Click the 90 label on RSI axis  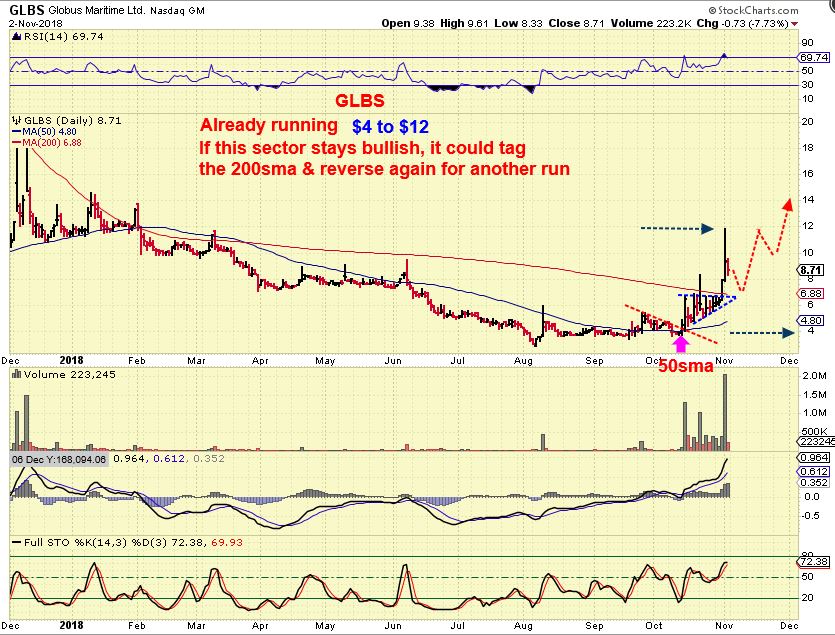coord(807,43)
